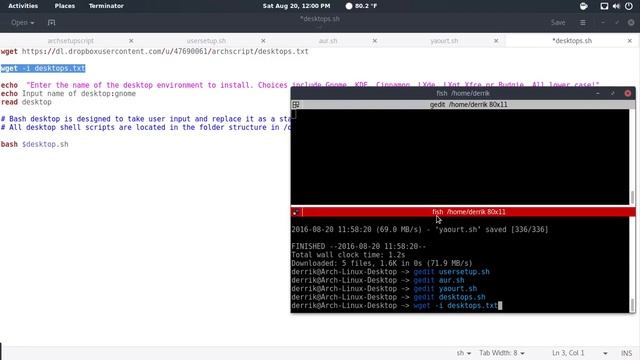Click the 'fish /home/derrik' Terminator window title

462,93
